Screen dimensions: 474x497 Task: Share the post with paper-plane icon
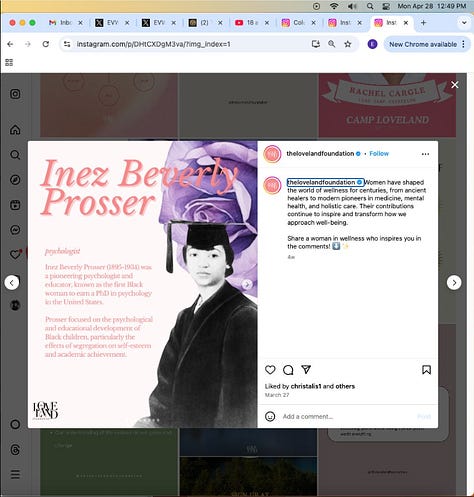(x=306, y=369)
